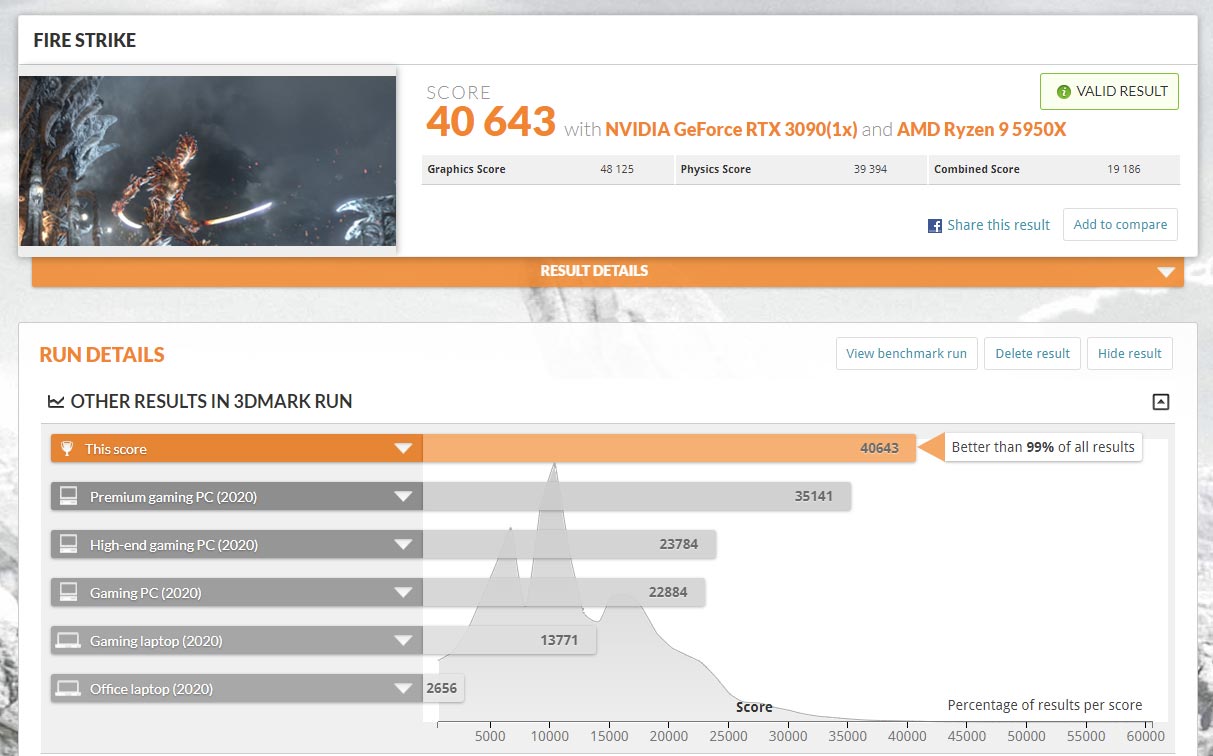Click the Graphics Score value 48 125
Viewport: 1213px width, 756px height.
click(617, 169)
